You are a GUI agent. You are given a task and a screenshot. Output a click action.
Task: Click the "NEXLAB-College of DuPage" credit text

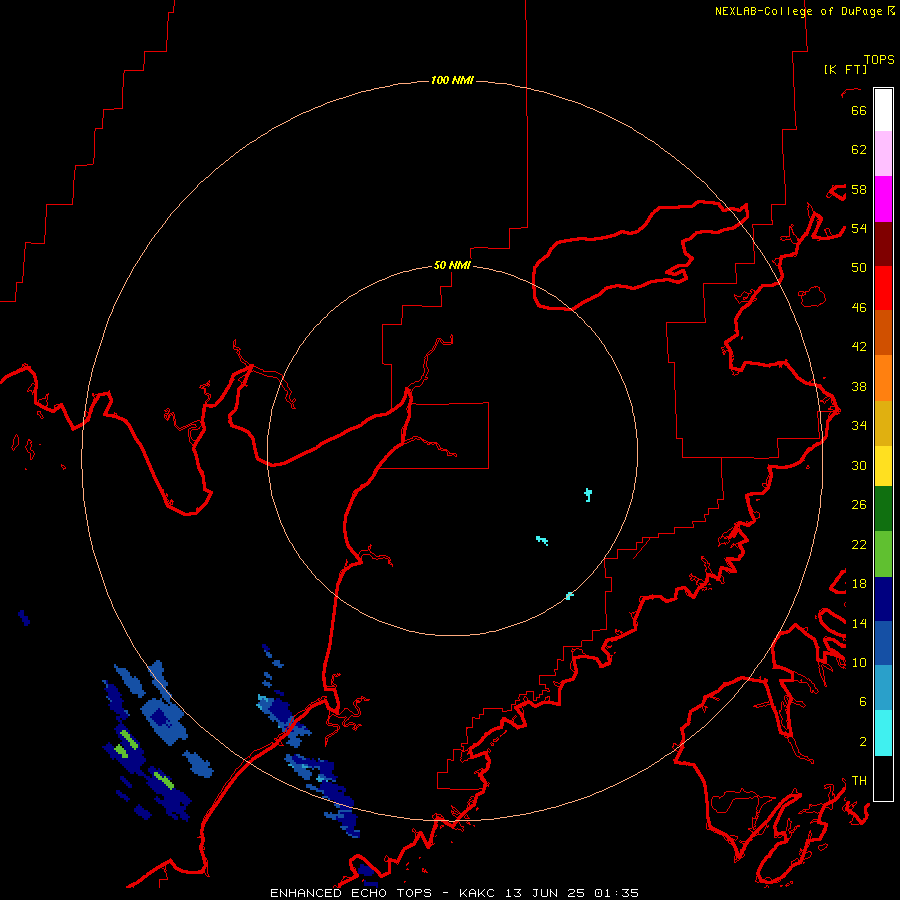point(798,11)
